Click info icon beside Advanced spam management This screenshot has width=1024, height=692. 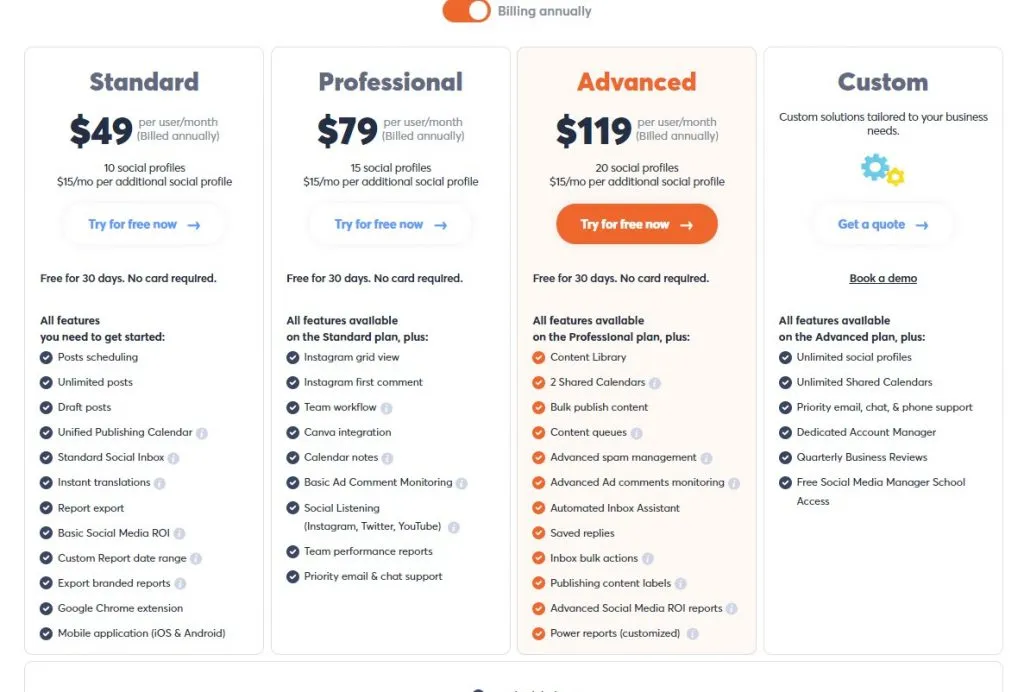coord(706,458)
